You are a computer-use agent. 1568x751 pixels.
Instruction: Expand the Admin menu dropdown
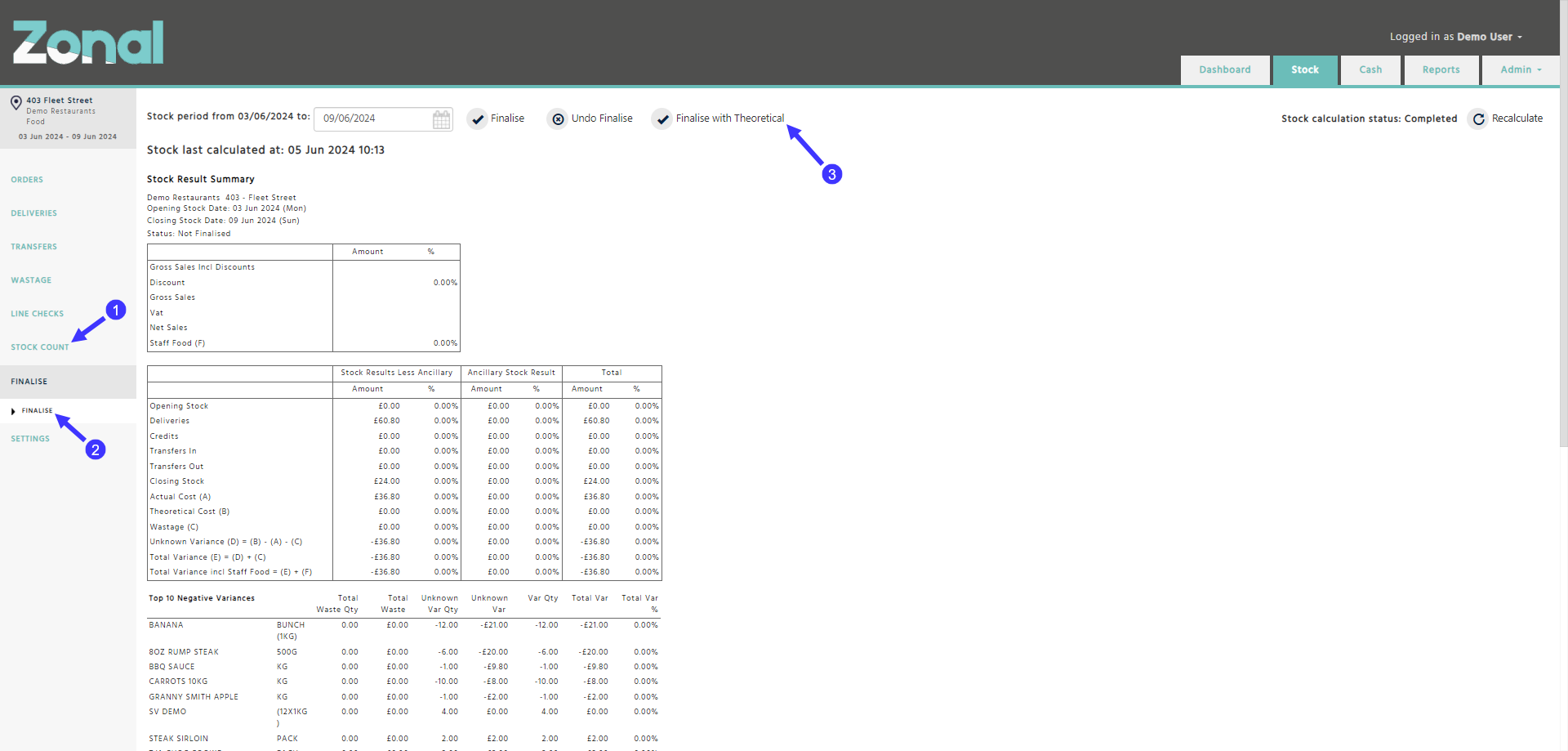(1521, 70)
